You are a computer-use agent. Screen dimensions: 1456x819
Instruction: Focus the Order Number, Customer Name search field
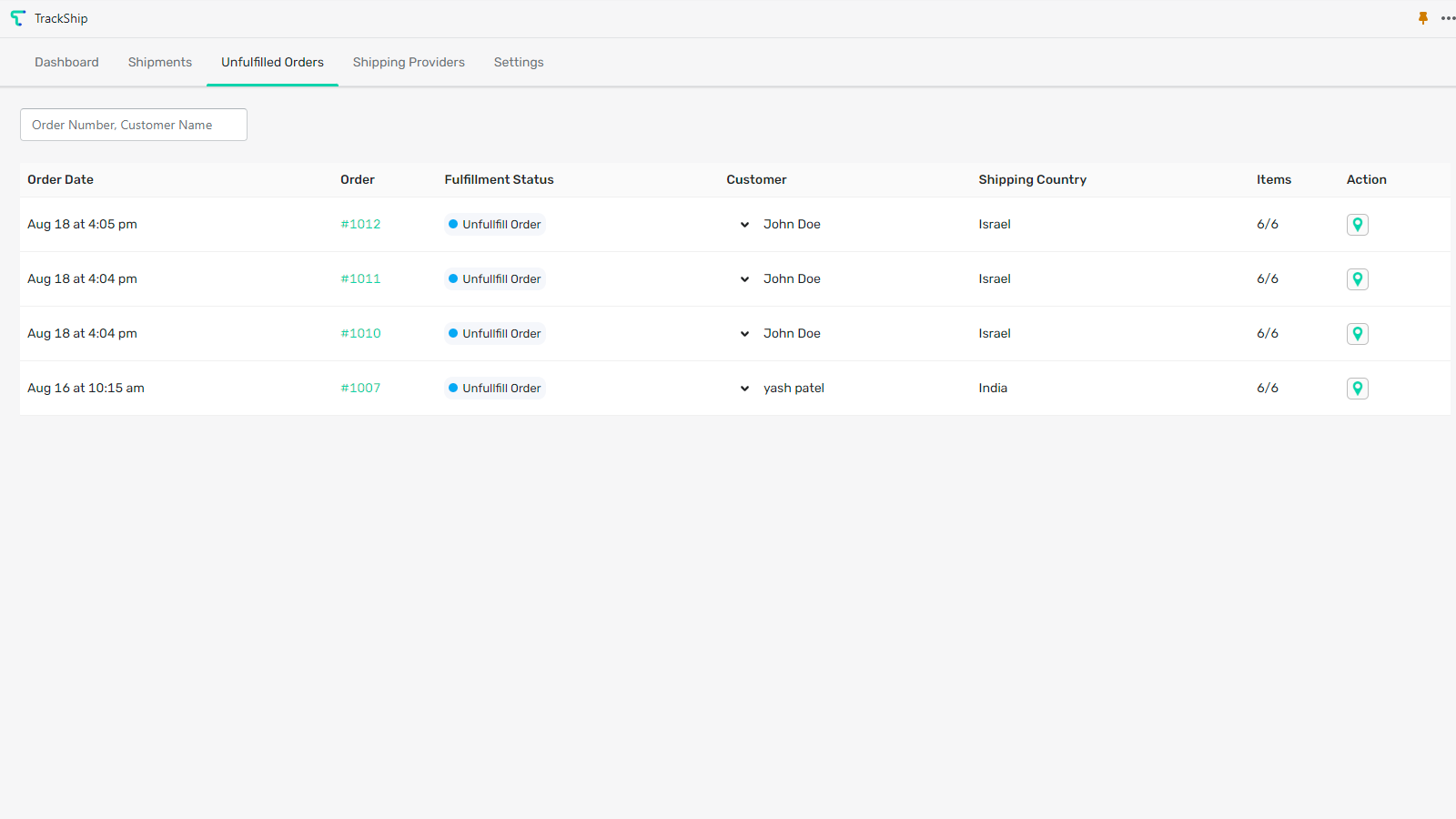[134, 125]
